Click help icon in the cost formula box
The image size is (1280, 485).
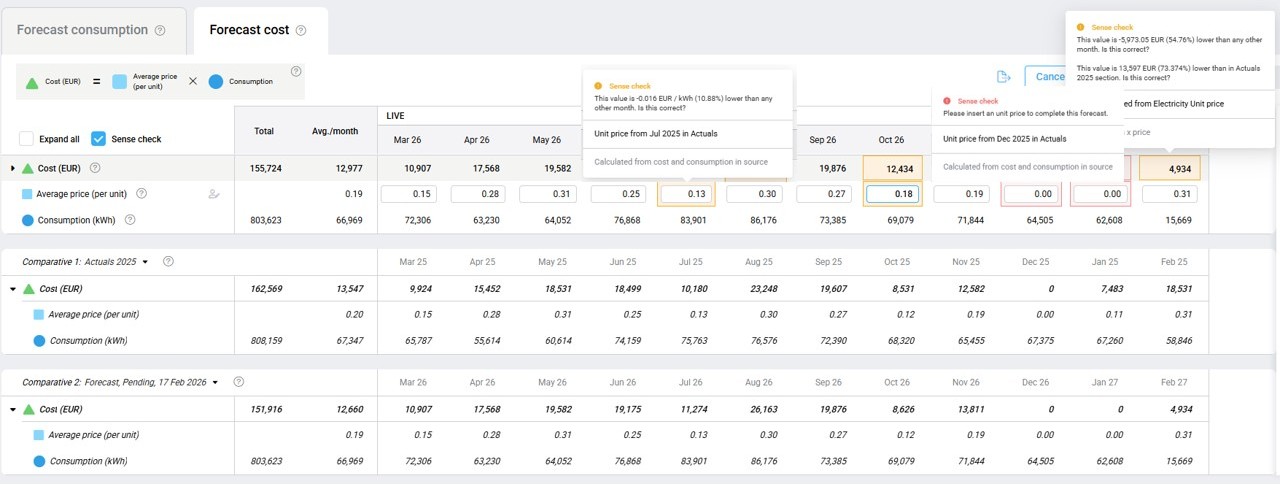click(296, 71)
